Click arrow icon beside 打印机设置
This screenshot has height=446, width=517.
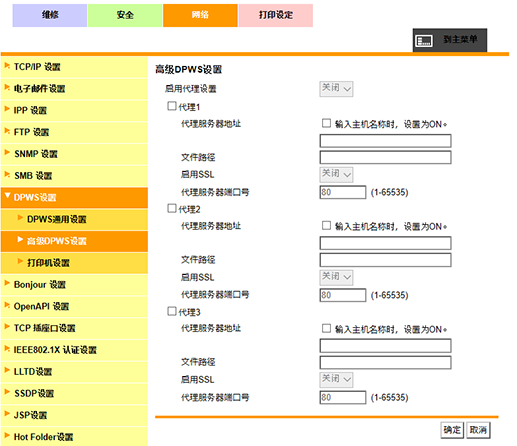[x=20, y=262]
